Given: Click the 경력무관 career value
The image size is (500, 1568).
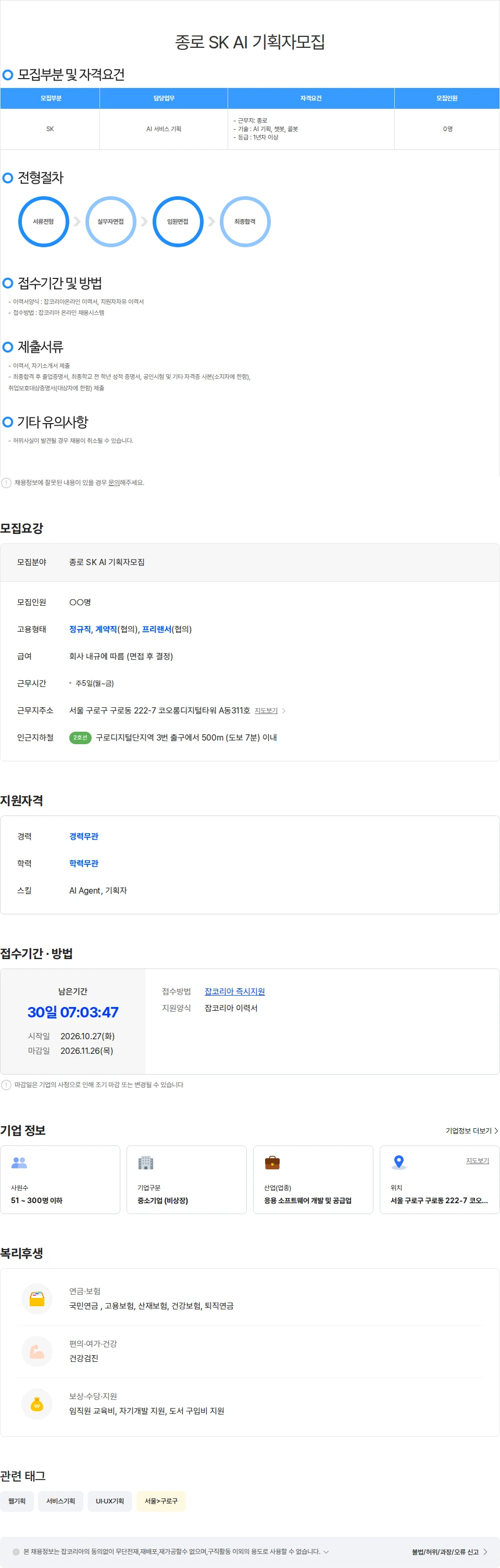Looking at the screenshot, I should click(84, 836).
